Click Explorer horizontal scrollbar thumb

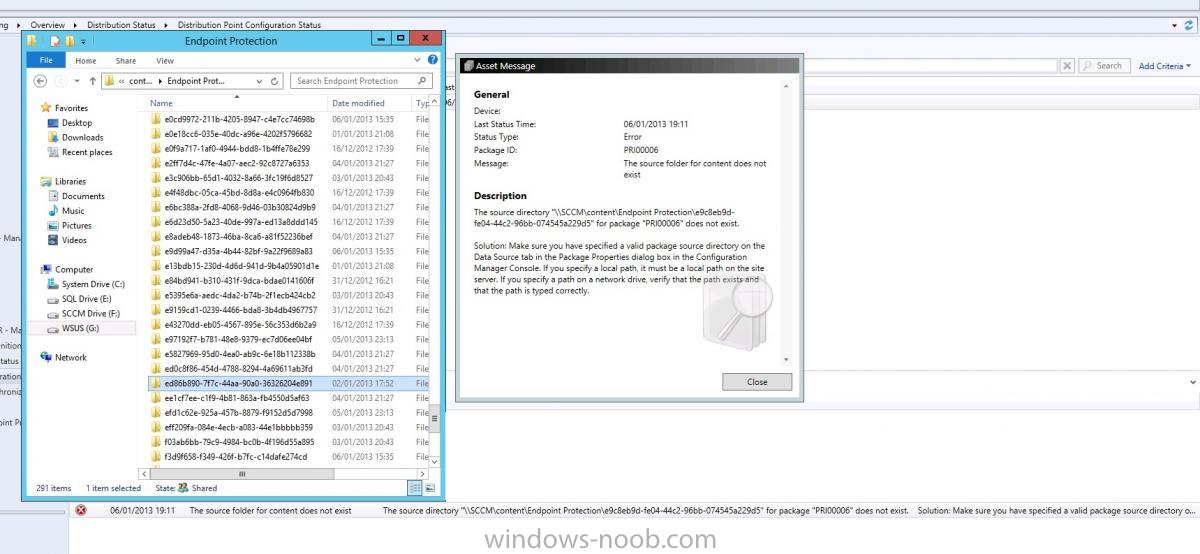pos(242,473)
